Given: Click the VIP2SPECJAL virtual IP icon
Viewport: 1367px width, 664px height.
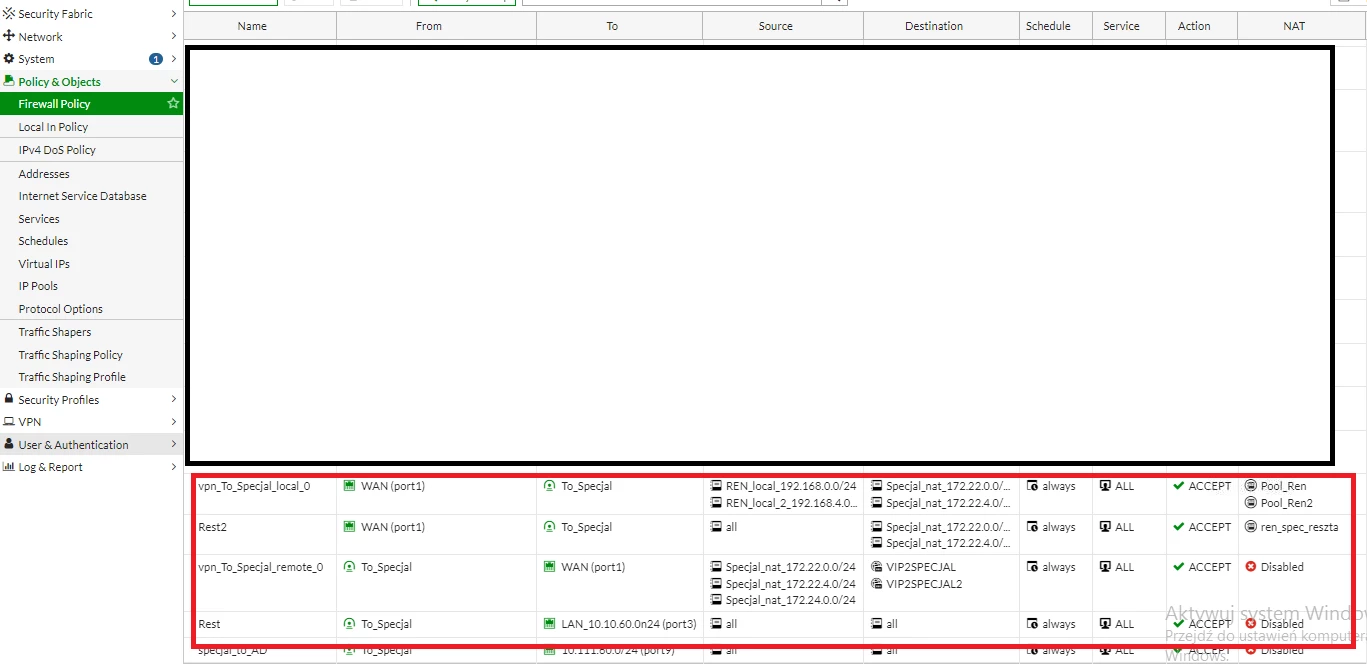Looking at the screenshot, I should coord(877,567).
